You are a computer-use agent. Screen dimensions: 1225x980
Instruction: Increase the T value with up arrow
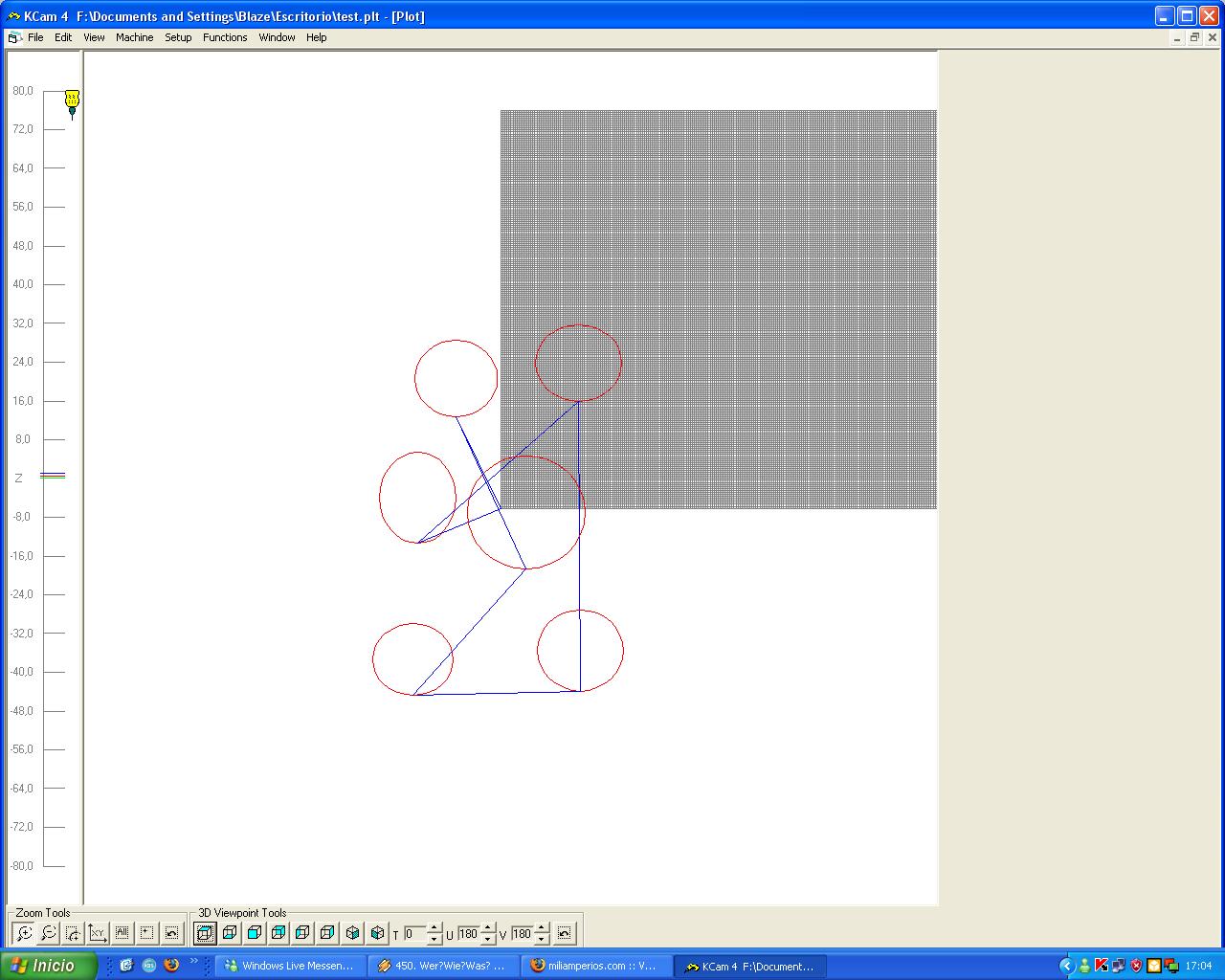pyautogui.click(x=434, y=928)
